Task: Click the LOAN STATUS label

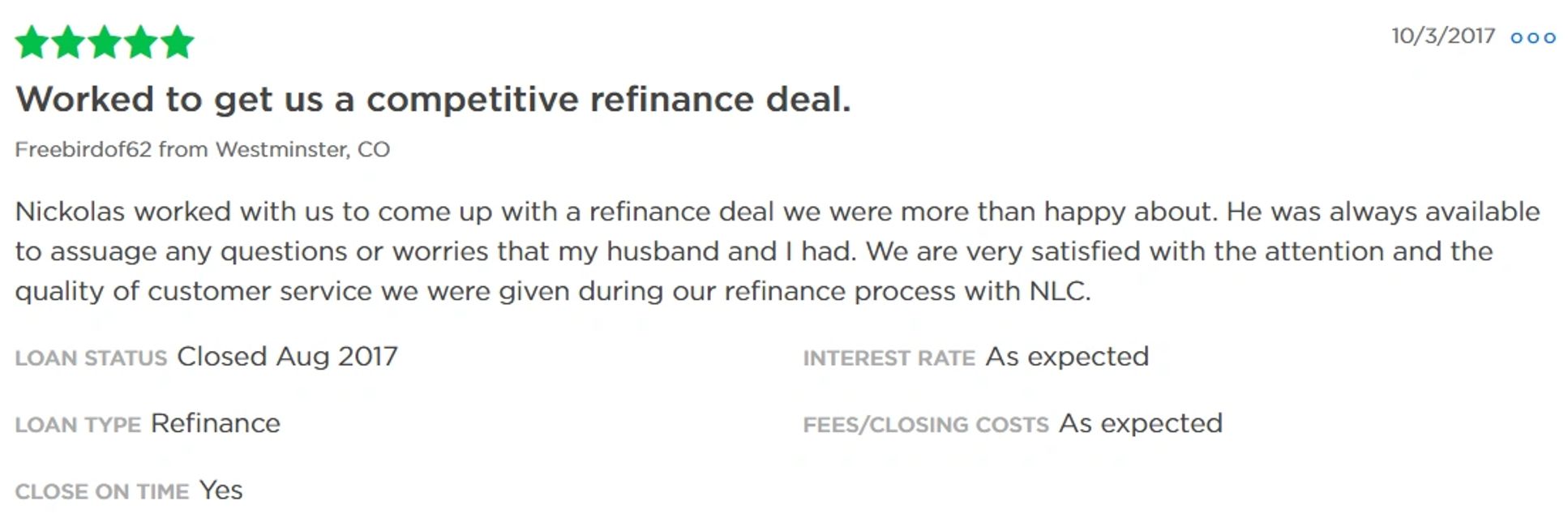Action: [x=91, y=358]
